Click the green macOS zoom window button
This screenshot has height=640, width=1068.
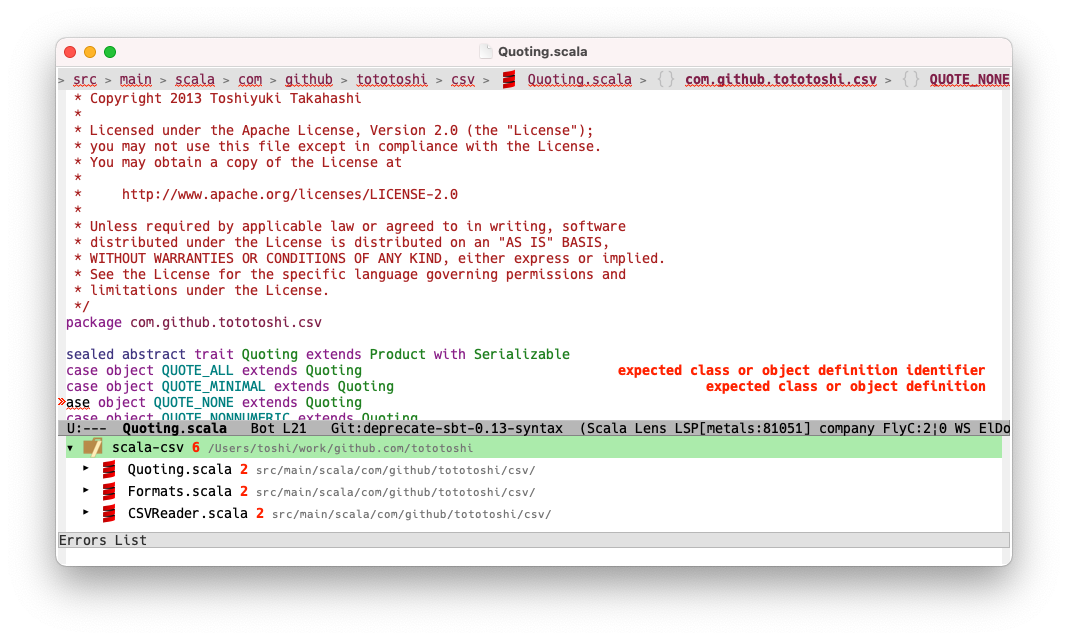pos(110,52)
